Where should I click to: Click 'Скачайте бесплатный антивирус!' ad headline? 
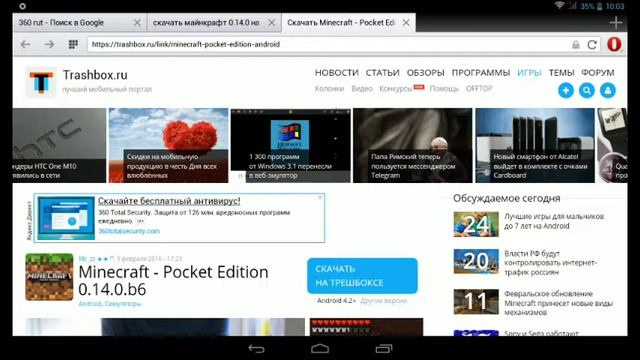(x=169, y=201)
